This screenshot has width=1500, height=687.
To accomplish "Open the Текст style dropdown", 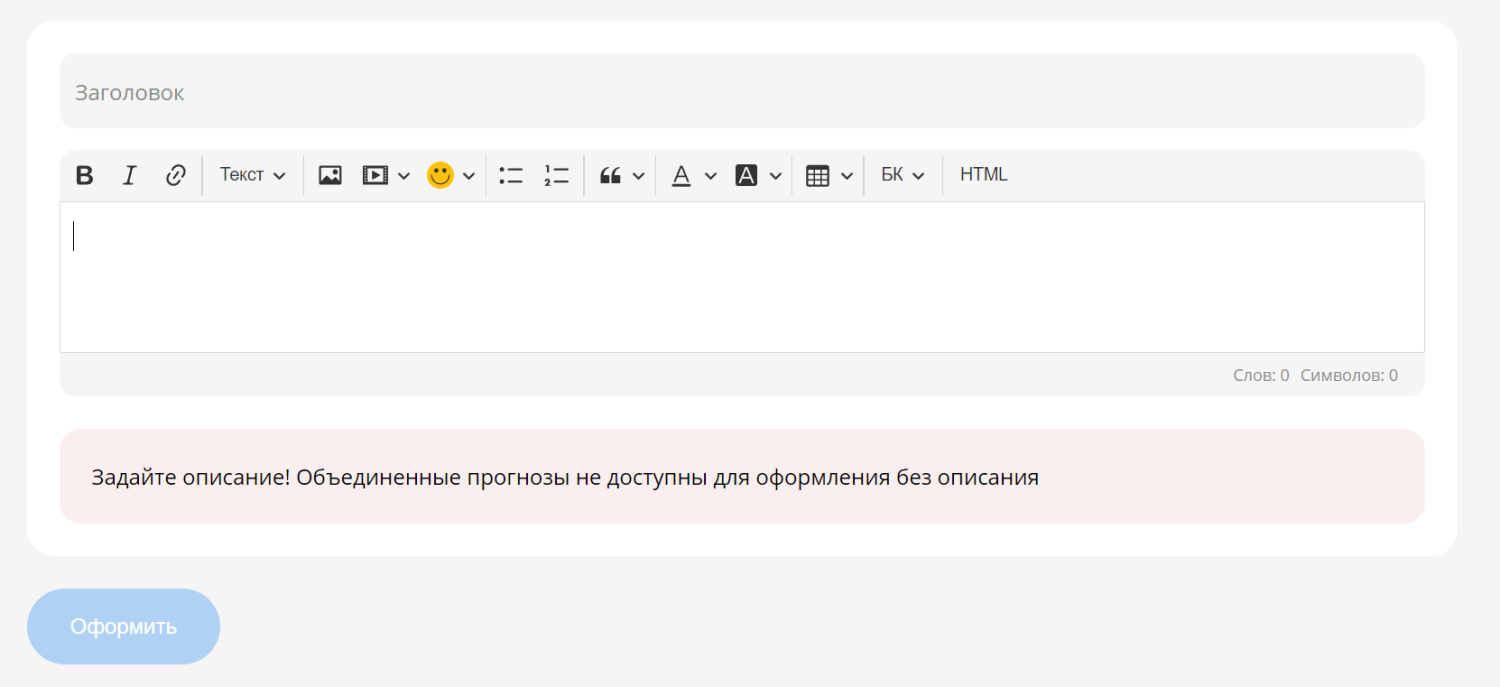I will (x=253, y=175).
